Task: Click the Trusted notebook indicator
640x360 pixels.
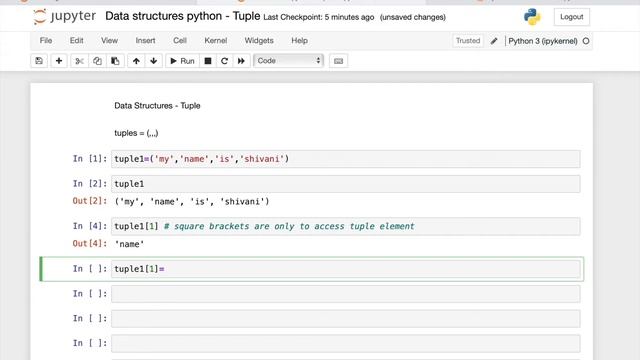Action: point(468,41)
